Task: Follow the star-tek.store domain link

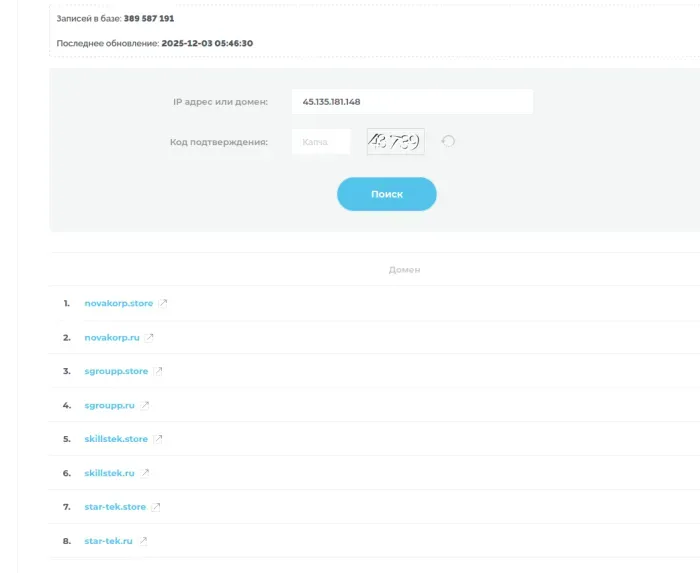Action: [115, 507]
